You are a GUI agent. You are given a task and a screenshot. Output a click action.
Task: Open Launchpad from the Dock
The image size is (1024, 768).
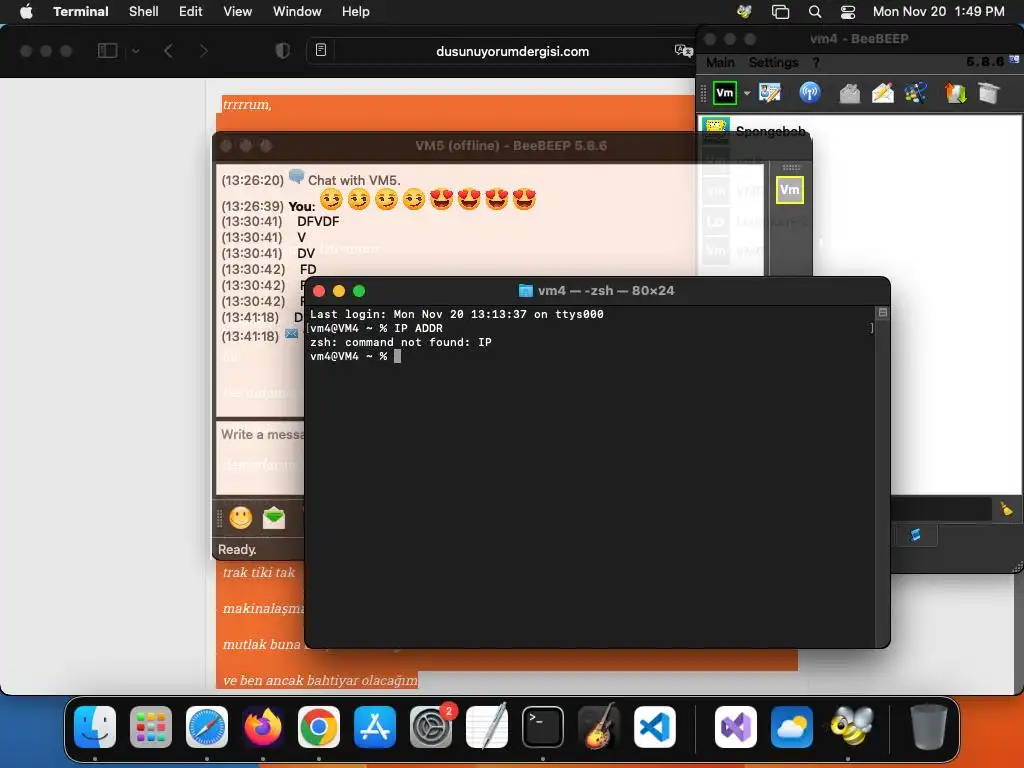pos(151,727)
